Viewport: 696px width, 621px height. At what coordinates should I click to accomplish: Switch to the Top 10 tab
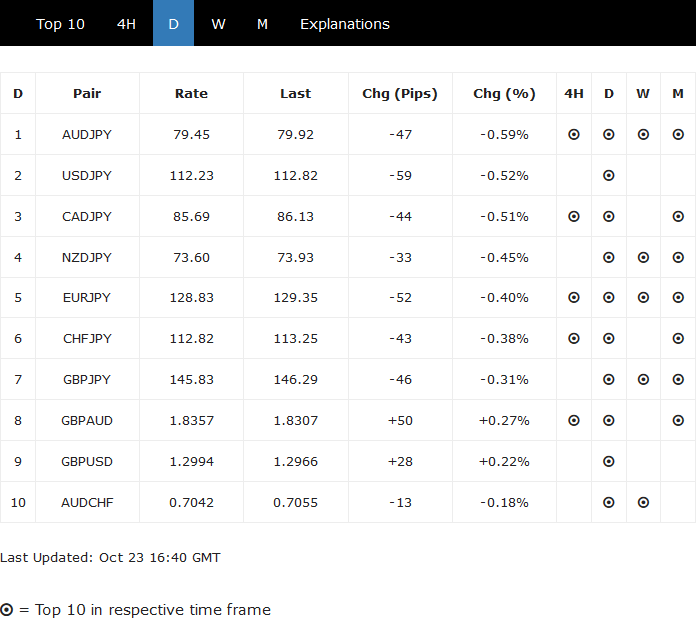[x=60, y=24]
